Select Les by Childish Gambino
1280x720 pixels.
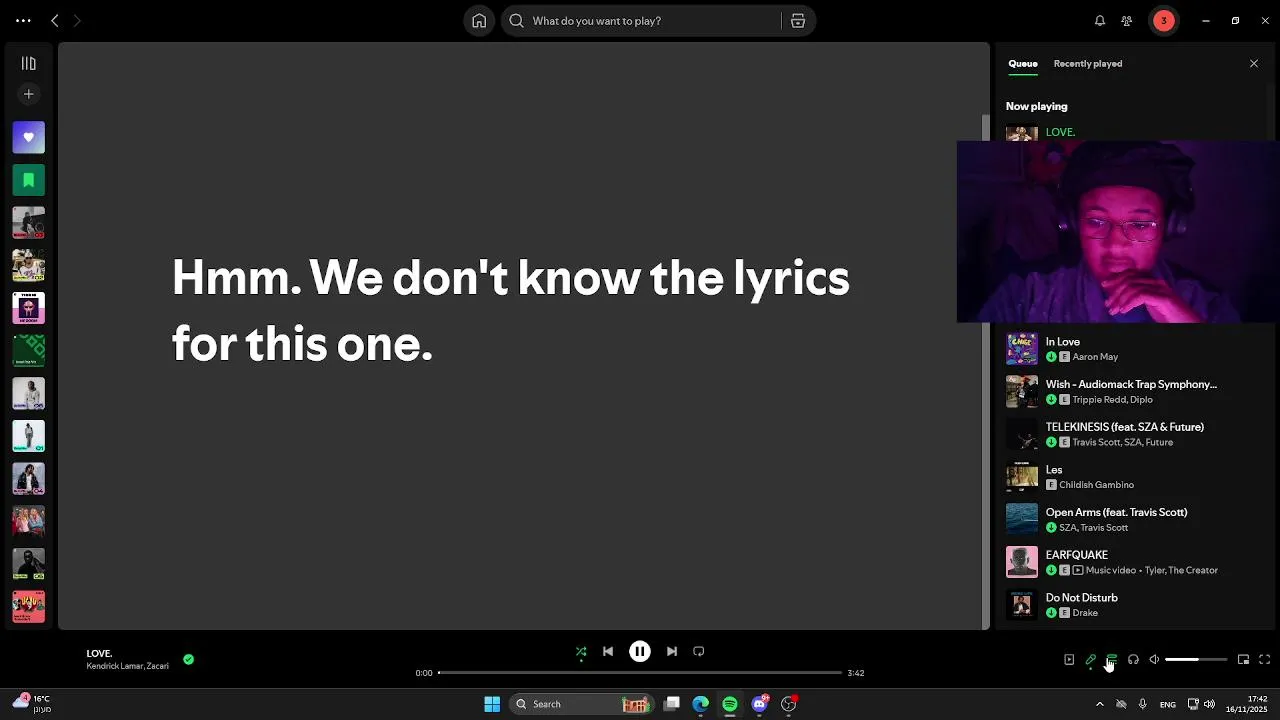coord(1132,477)
